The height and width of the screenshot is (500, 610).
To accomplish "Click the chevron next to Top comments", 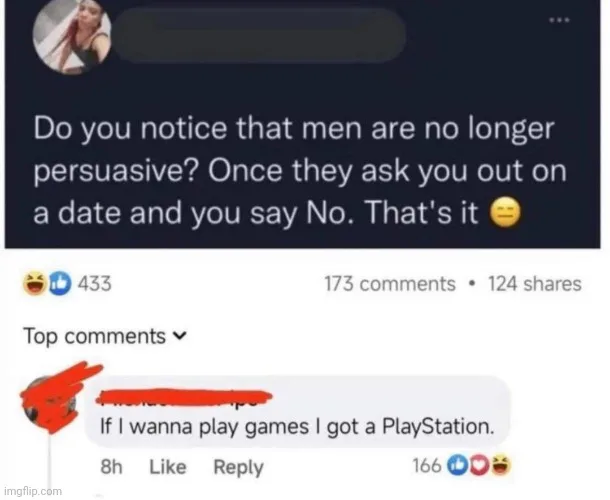I will pos(179,335).
